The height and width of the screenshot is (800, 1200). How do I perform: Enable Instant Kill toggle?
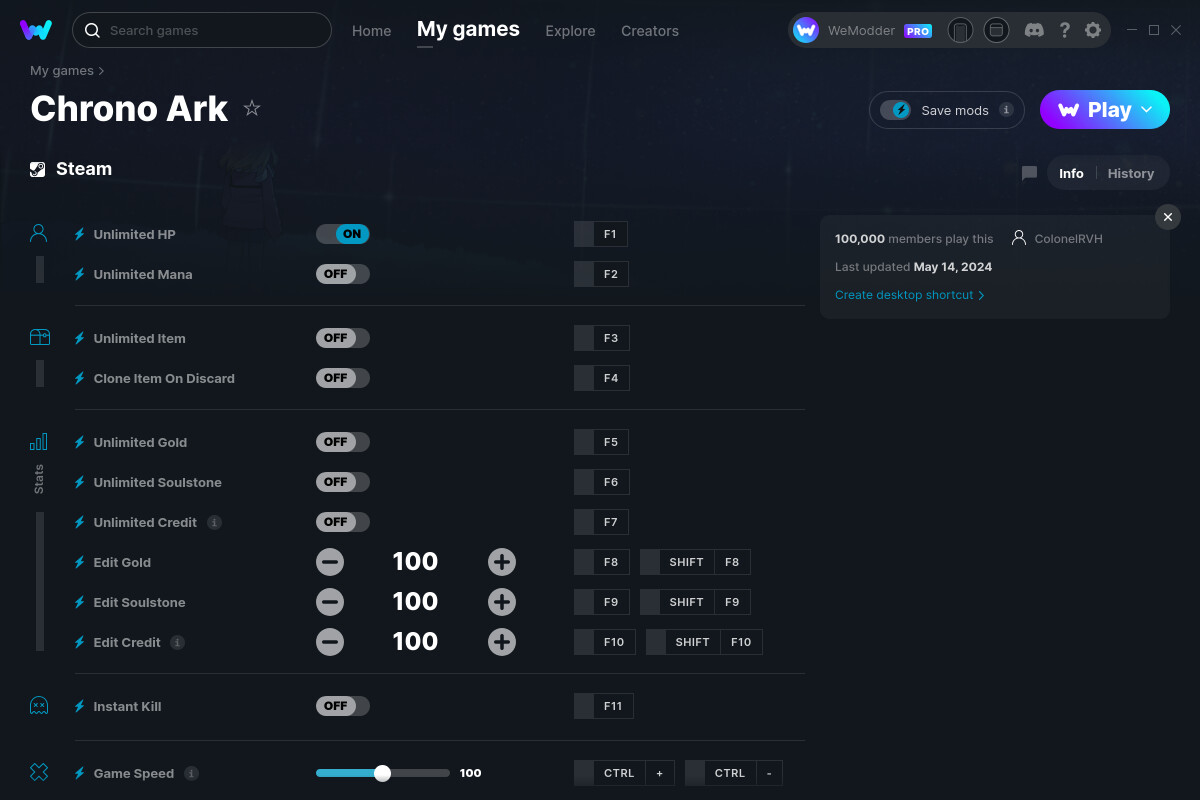[x=343, y=706]
